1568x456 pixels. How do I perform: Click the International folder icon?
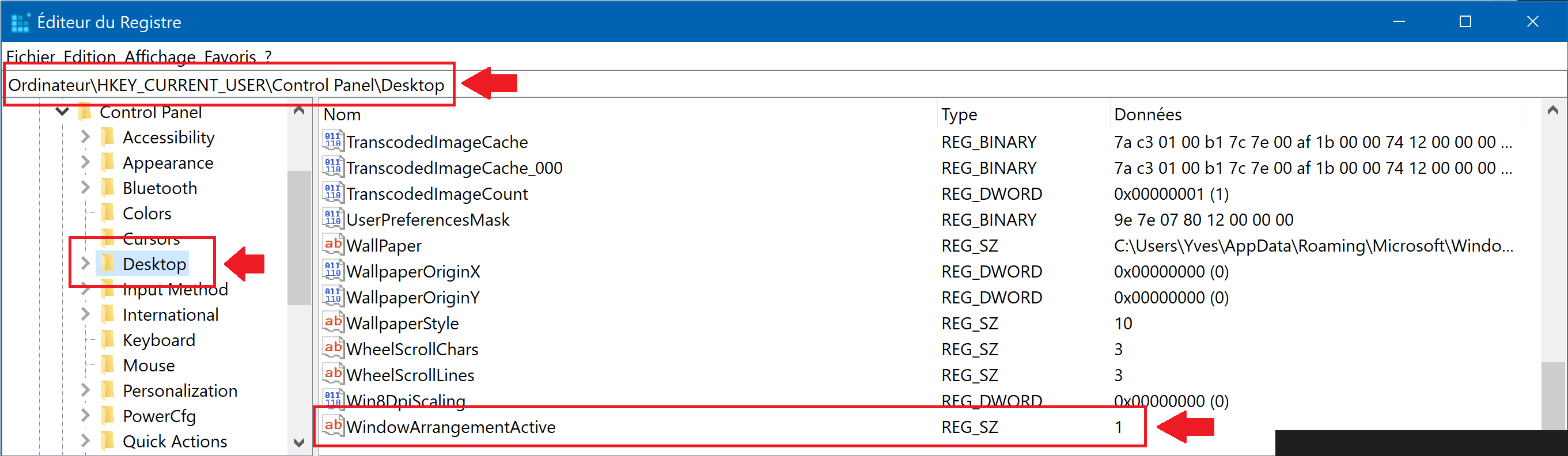(107, 314)
